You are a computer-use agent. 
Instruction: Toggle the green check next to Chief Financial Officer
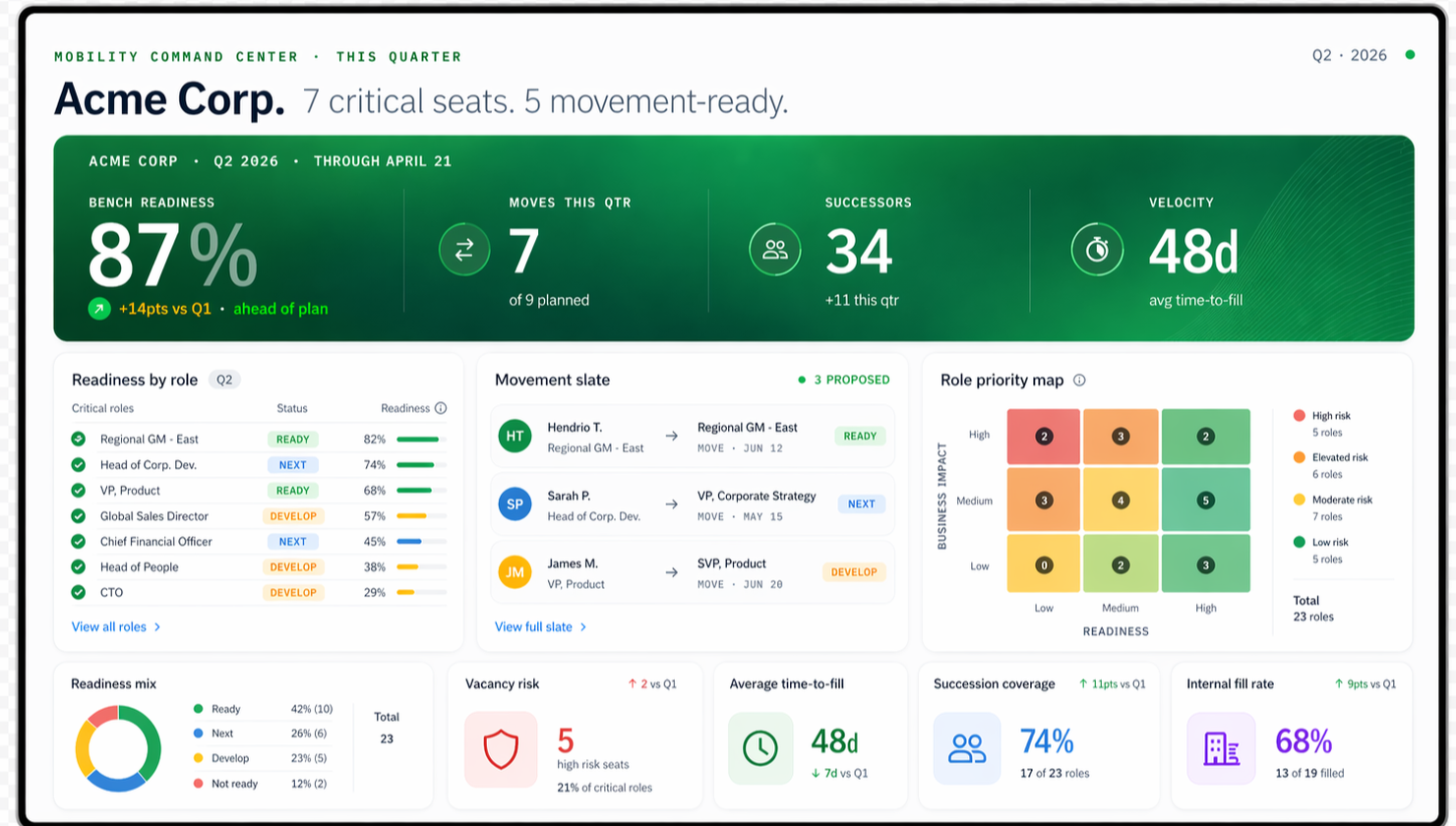click(80, 542)
